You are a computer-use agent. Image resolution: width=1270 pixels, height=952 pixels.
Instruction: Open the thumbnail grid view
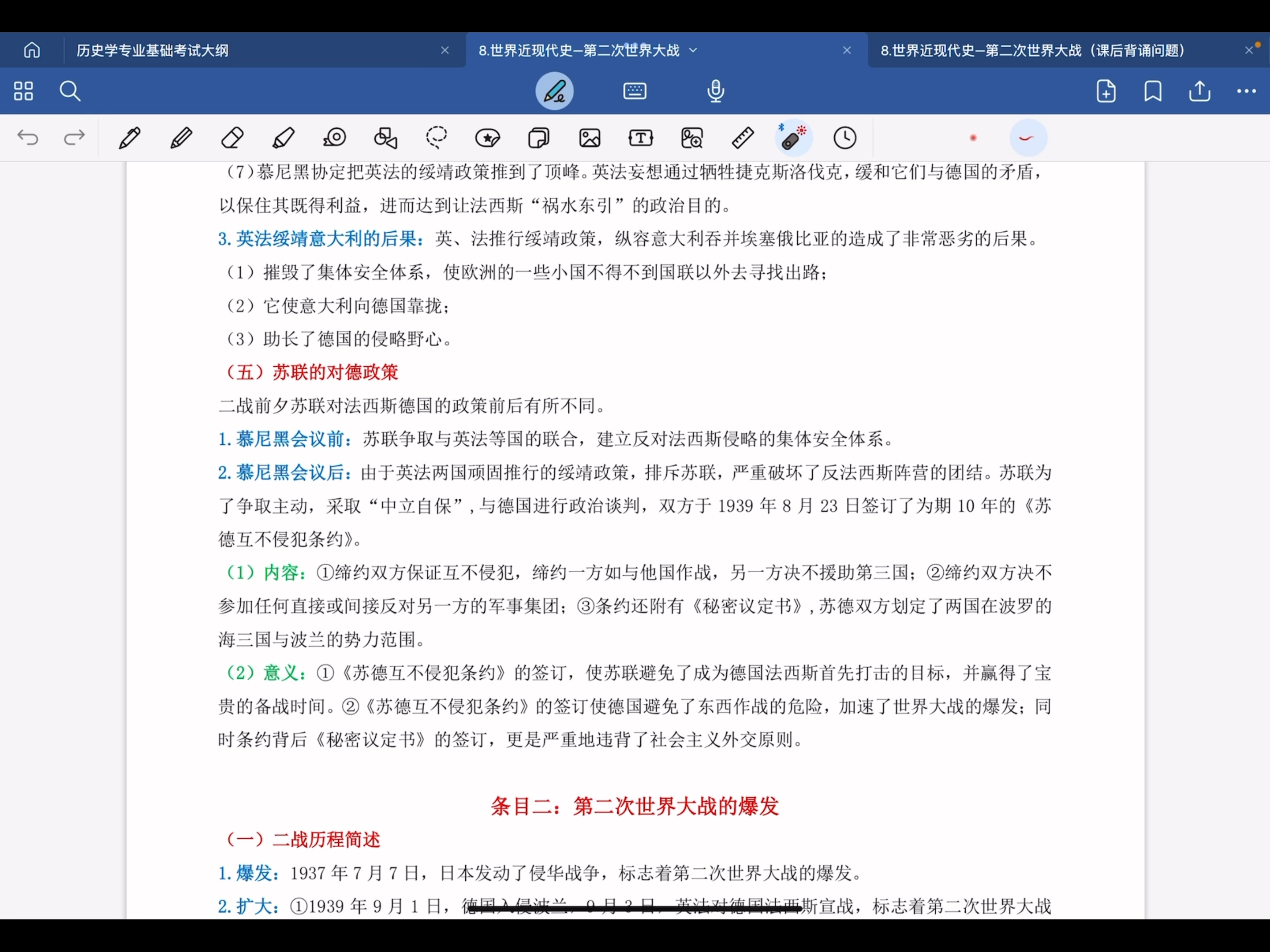pyautogui.click(x=23, y=91)
